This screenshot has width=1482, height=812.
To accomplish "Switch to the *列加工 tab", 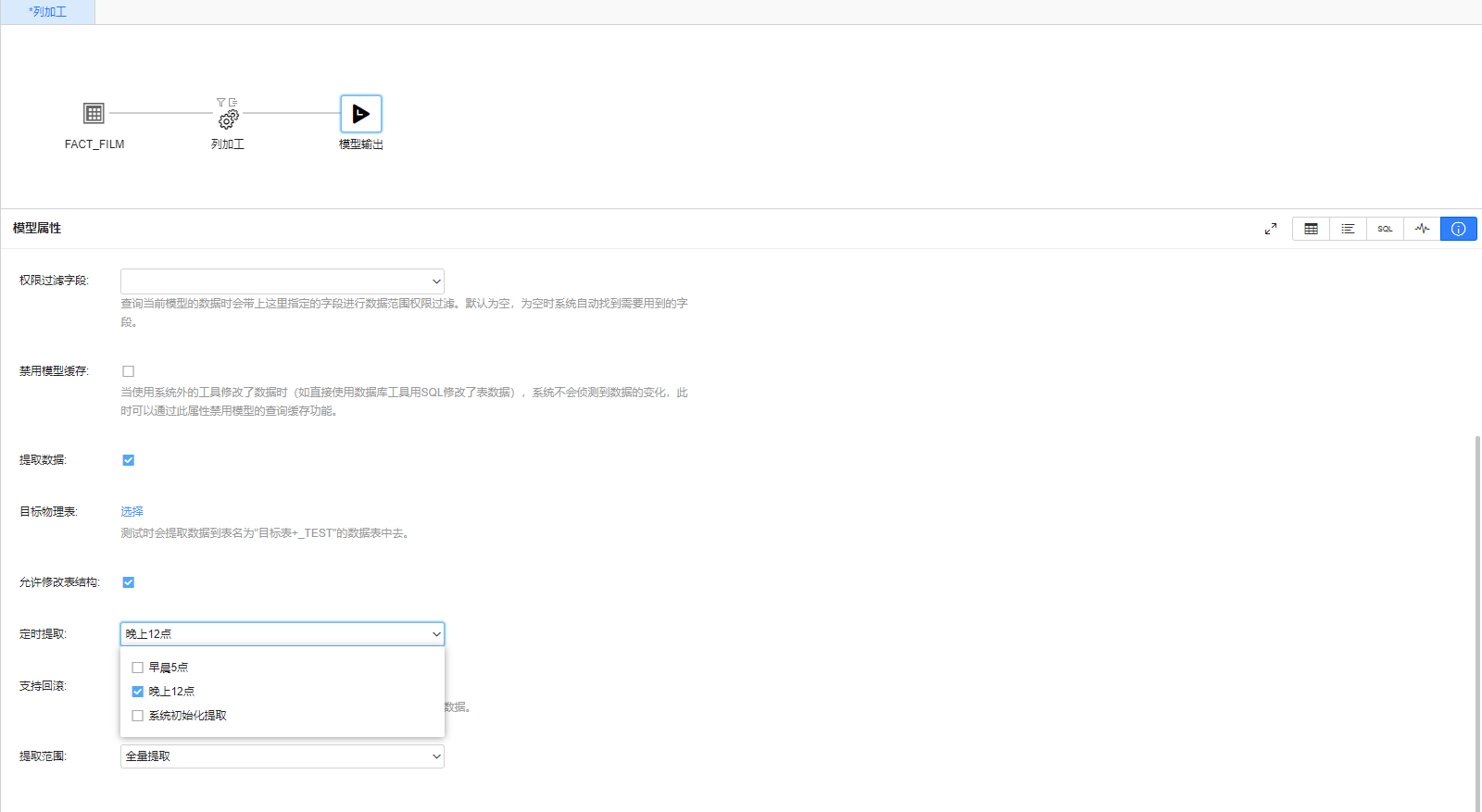I will pyautogui.click(x=47, y=12).
